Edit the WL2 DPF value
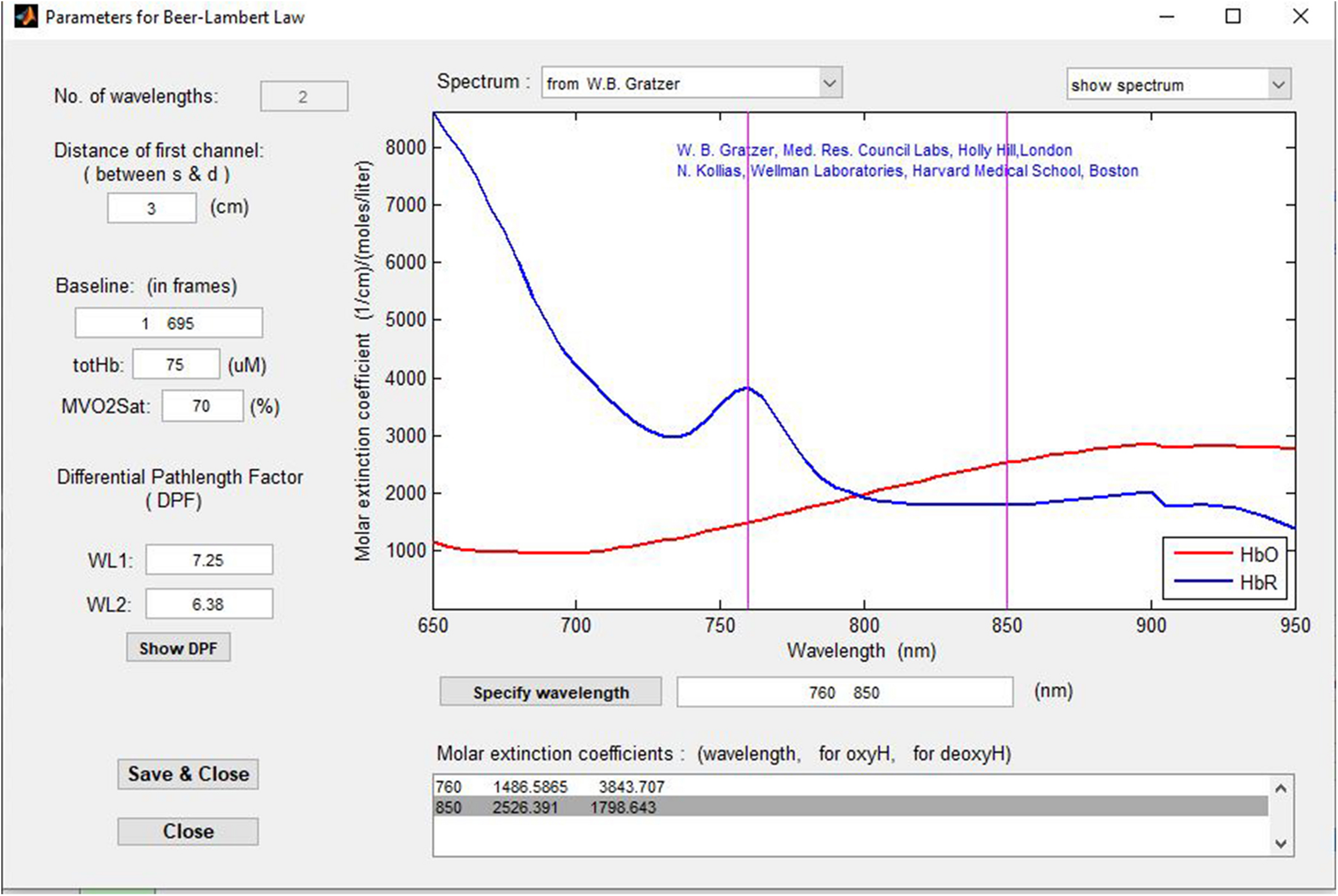This screenshot has width=1338, height=896. (209, 604)
